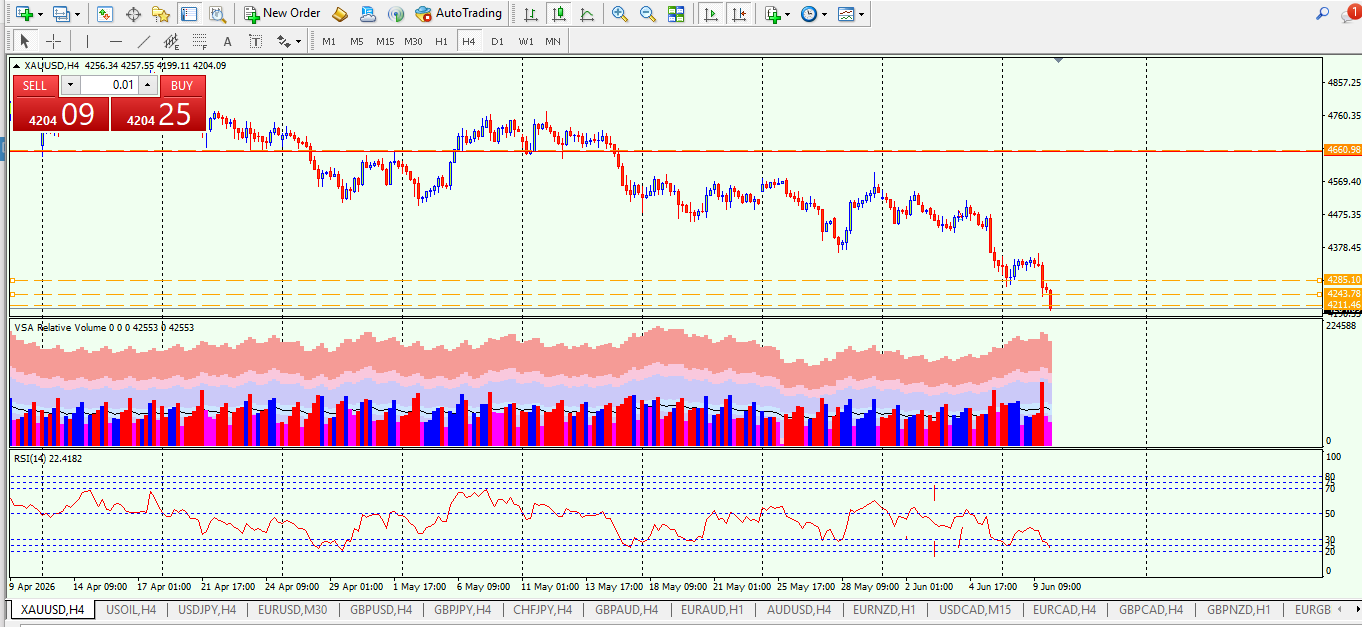The height and width of the screenshot is (627, 1362).
Task: Open the Strategy Tester icon
Action: point(216,14)
